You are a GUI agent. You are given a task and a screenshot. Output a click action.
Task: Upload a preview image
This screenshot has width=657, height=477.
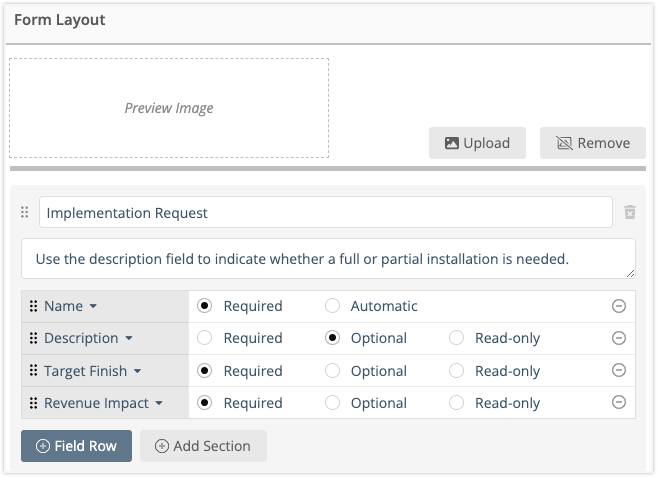coord(477,143)
